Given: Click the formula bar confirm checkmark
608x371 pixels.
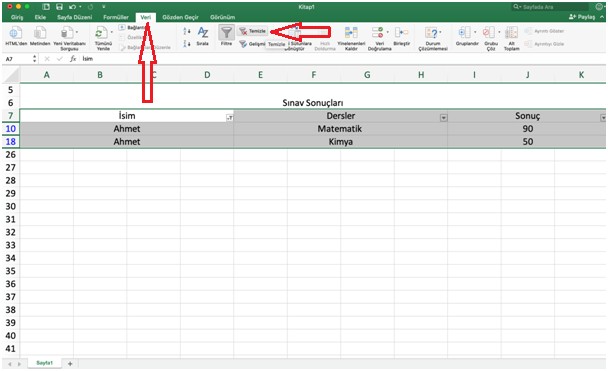Looking at the screenshot, I should [60, 59].
